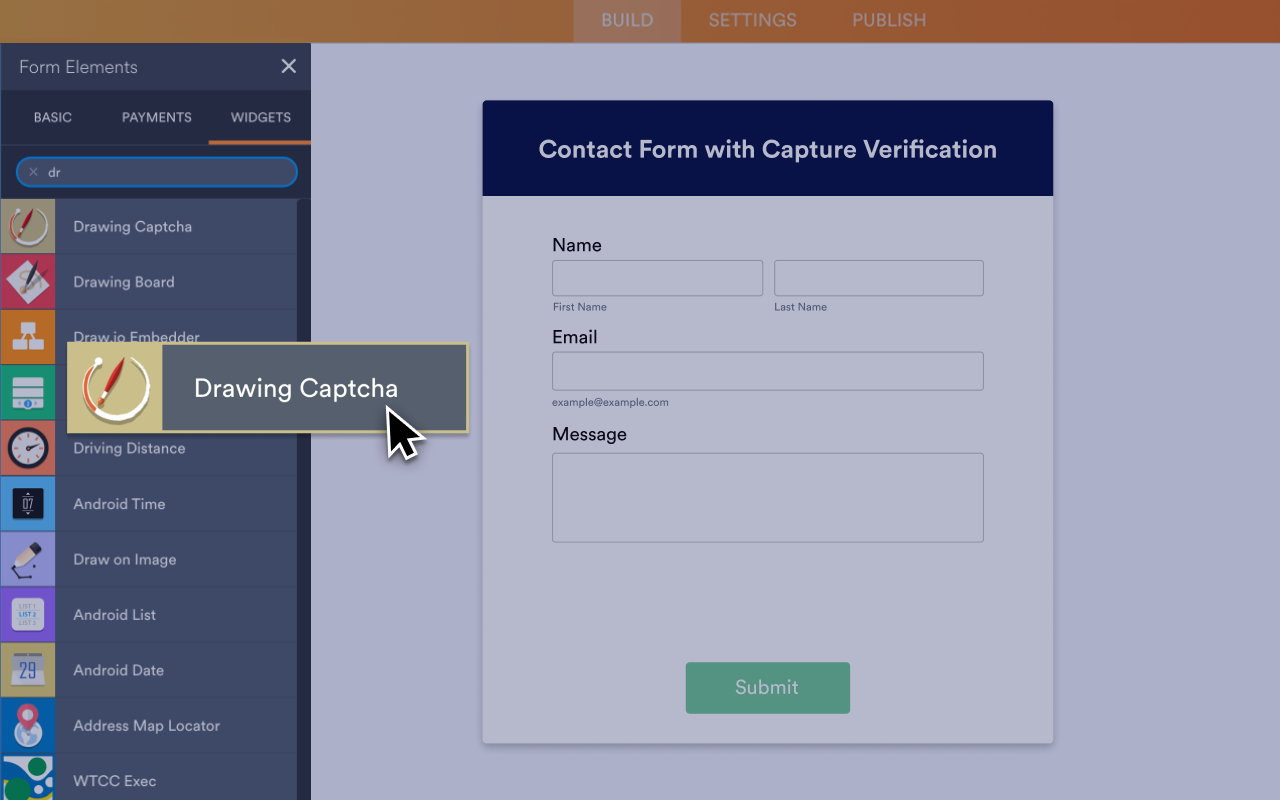Click the Draw on Image pencil icon
Image resolution: width=1280 pixels, height=800 pixels.
click(x=29, y=559)
